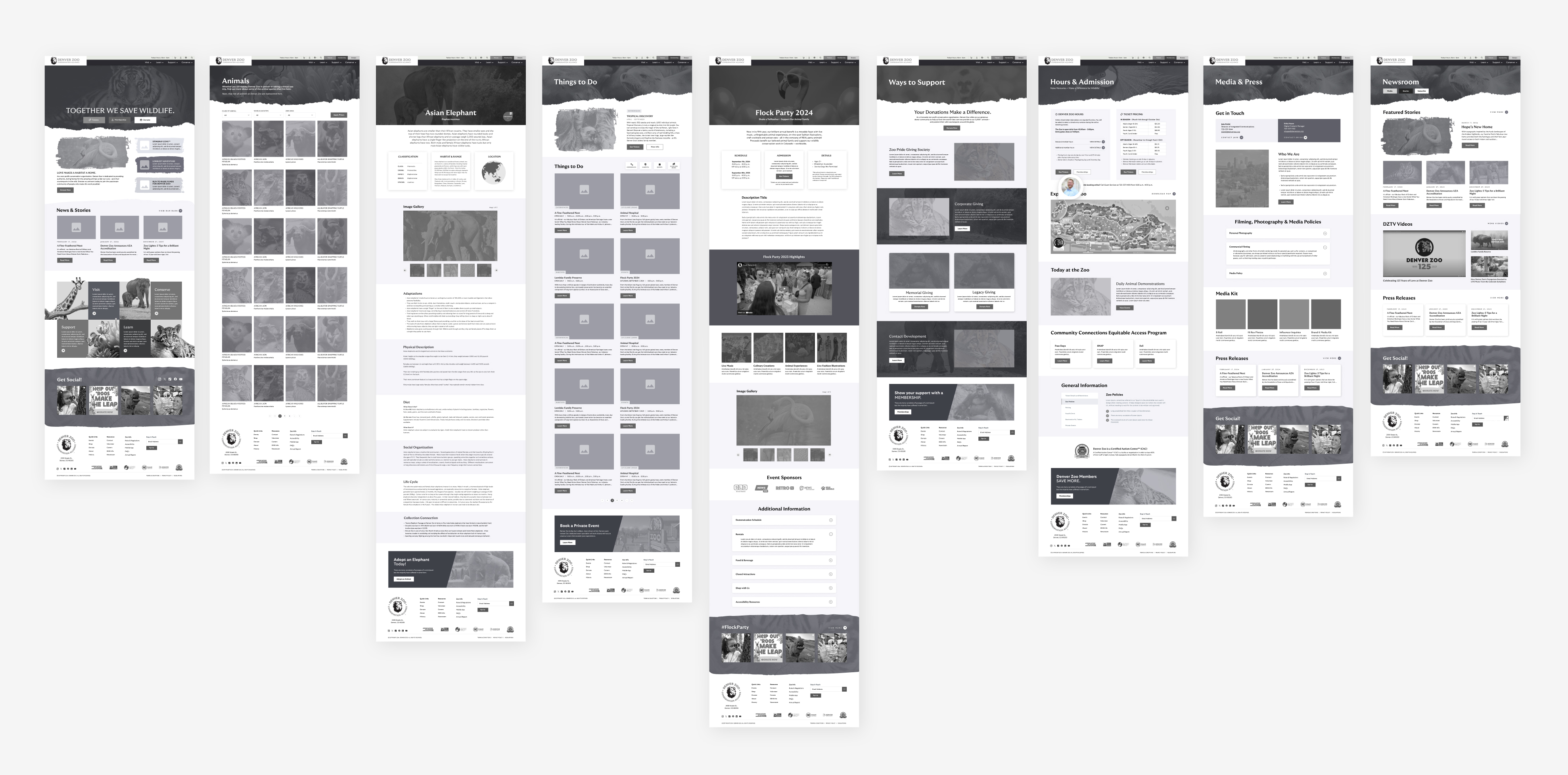Click the Instagram icon in Get Social section
The width and height of the screenshot is (1568, 775).
(160, 378)
